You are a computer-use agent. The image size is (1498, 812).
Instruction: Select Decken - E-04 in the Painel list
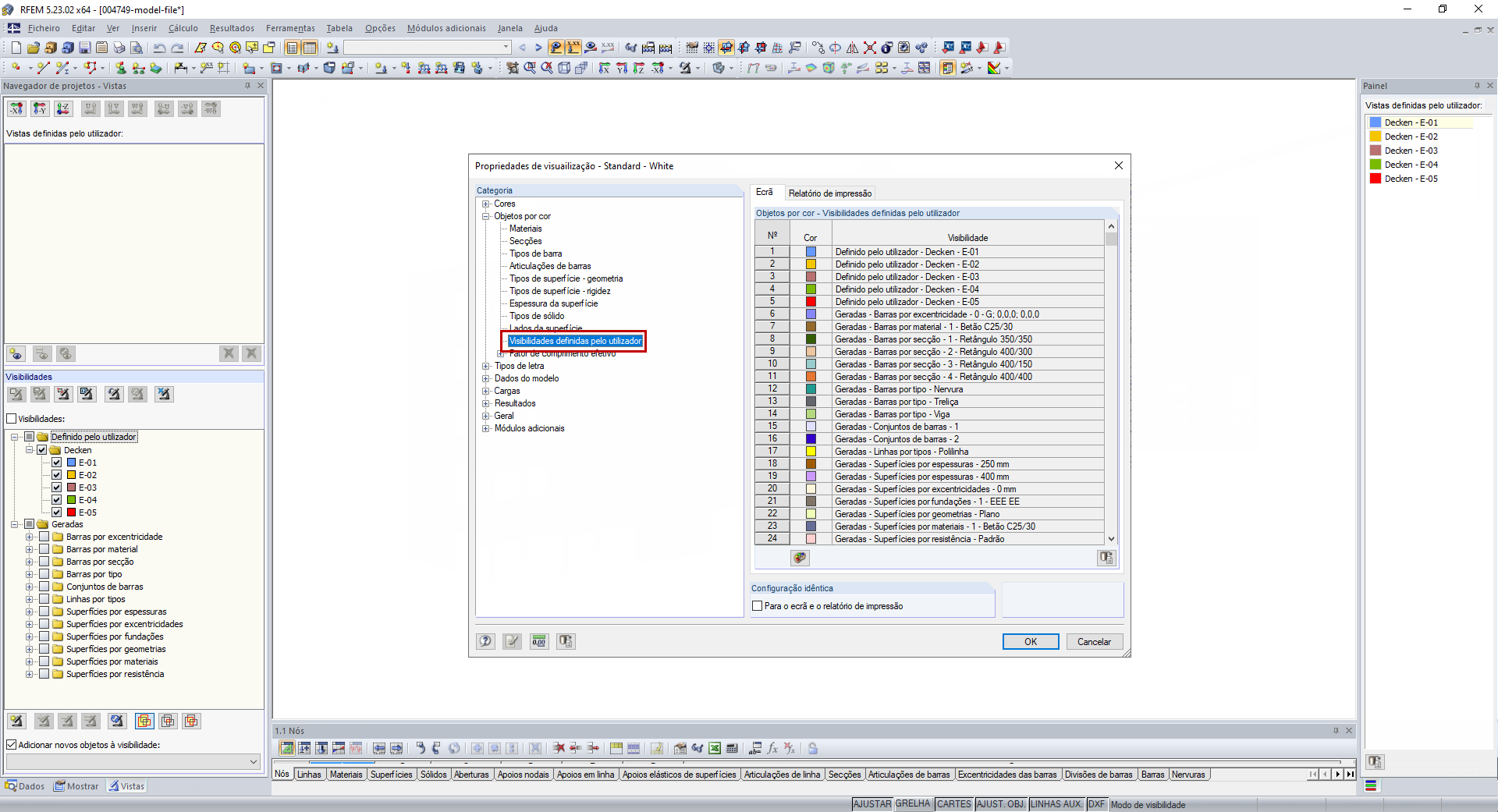click(x=1411, y=165)
